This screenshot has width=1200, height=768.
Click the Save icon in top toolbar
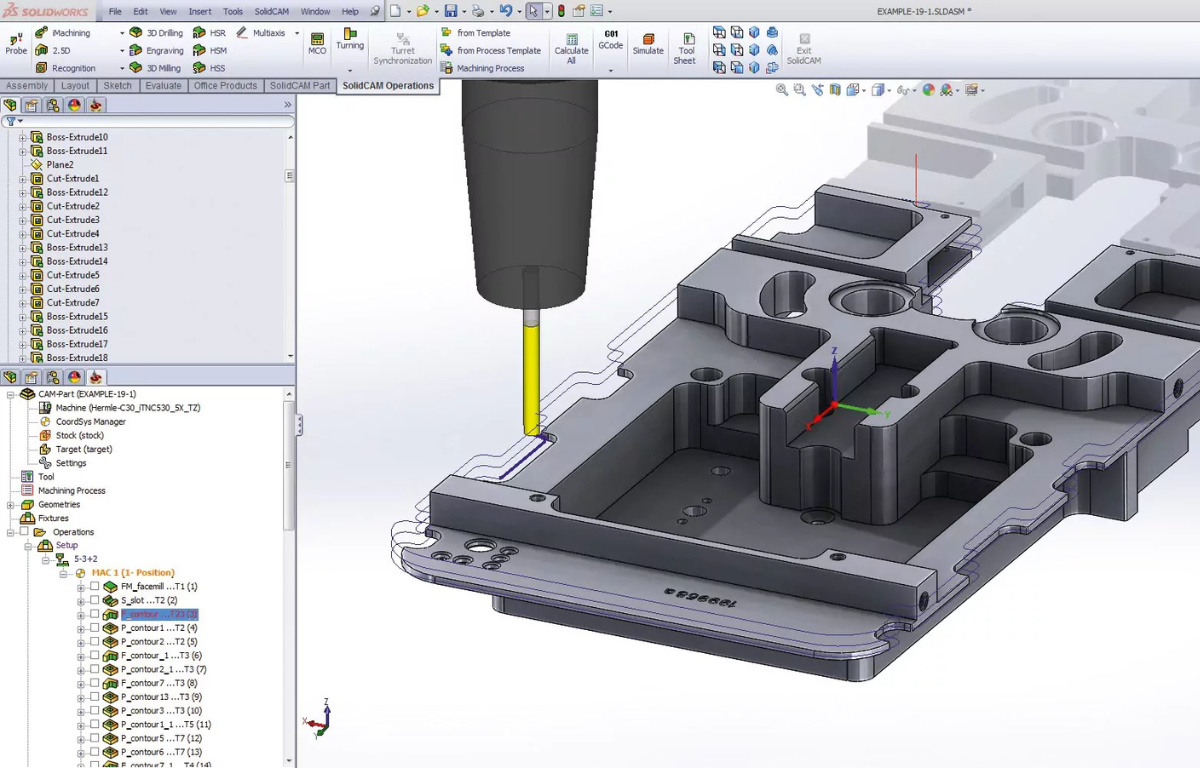[x=450, y=11]
